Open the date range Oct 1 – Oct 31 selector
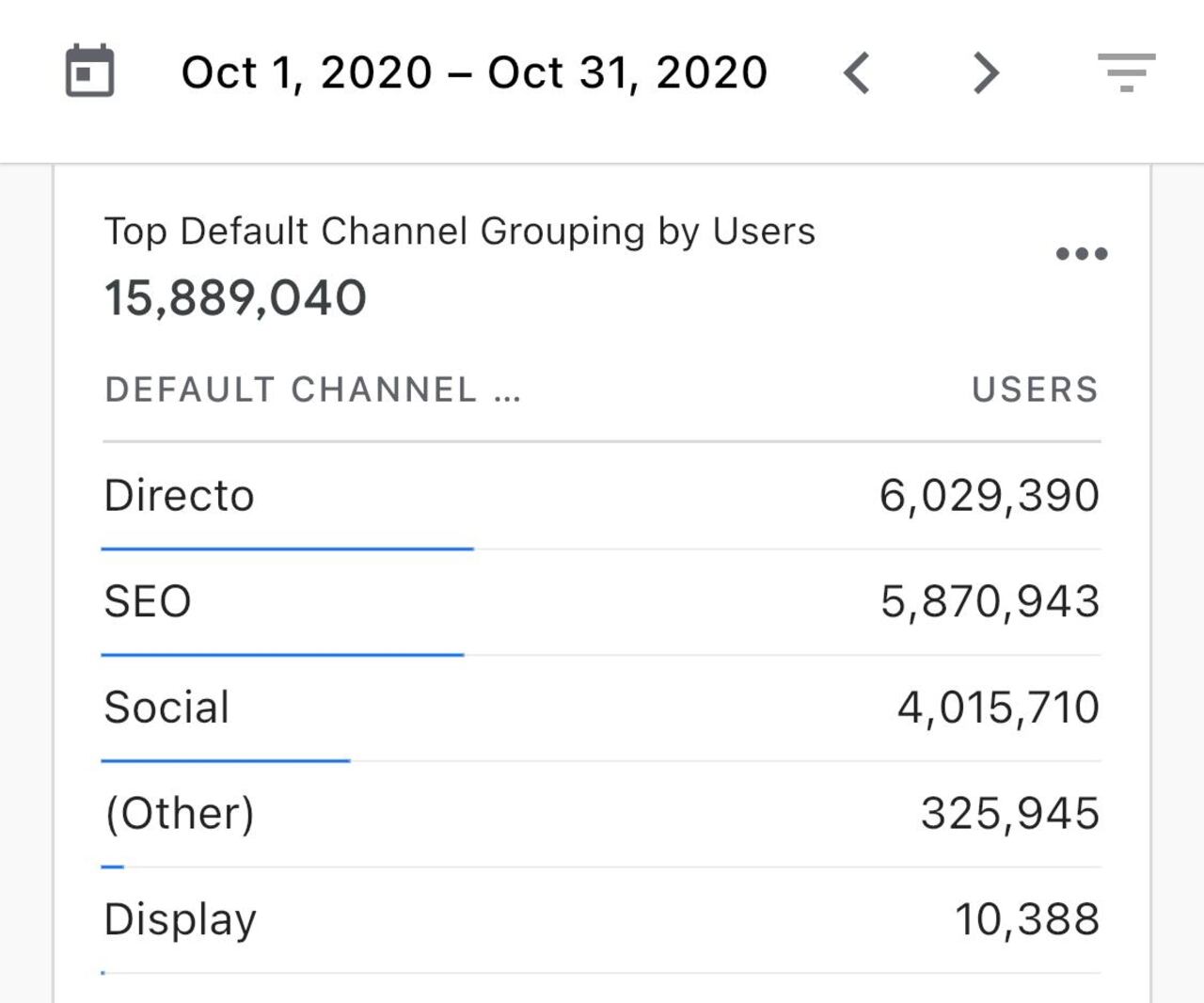1204x1003 pixels. coord(476,72)
